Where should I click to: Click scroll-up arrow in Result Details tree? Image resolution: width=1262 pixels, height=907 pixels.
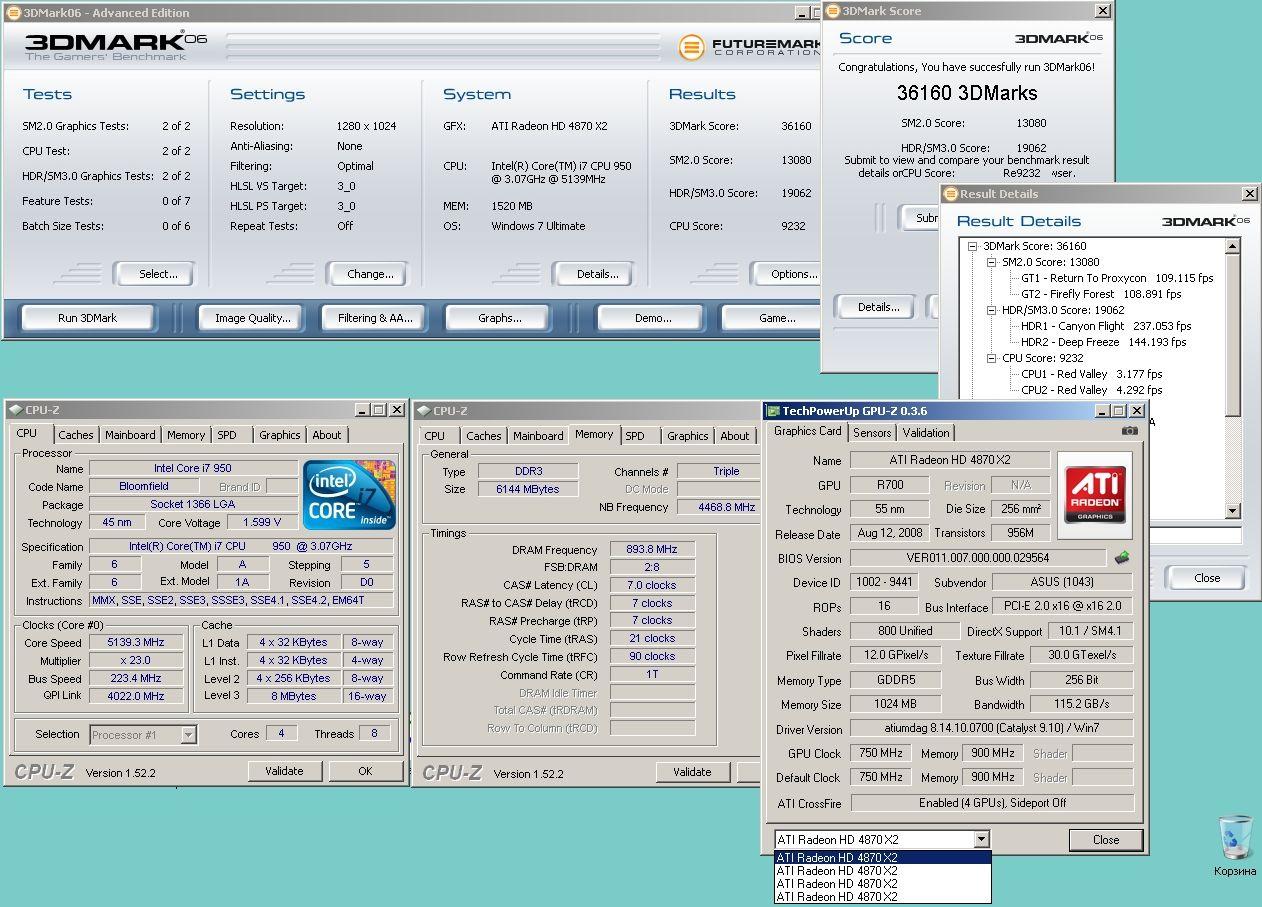click(1232, 247)
